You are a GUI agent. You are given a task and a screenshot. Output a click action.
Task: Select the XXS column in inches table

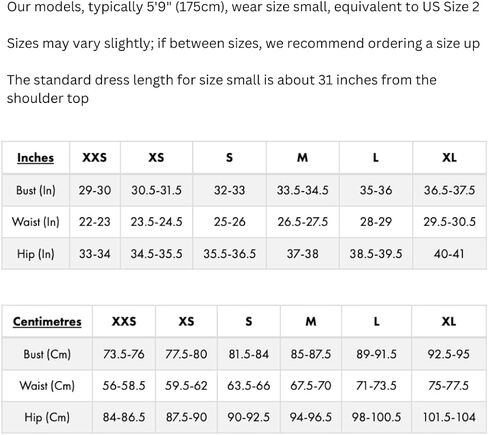[x=95, y=157]
